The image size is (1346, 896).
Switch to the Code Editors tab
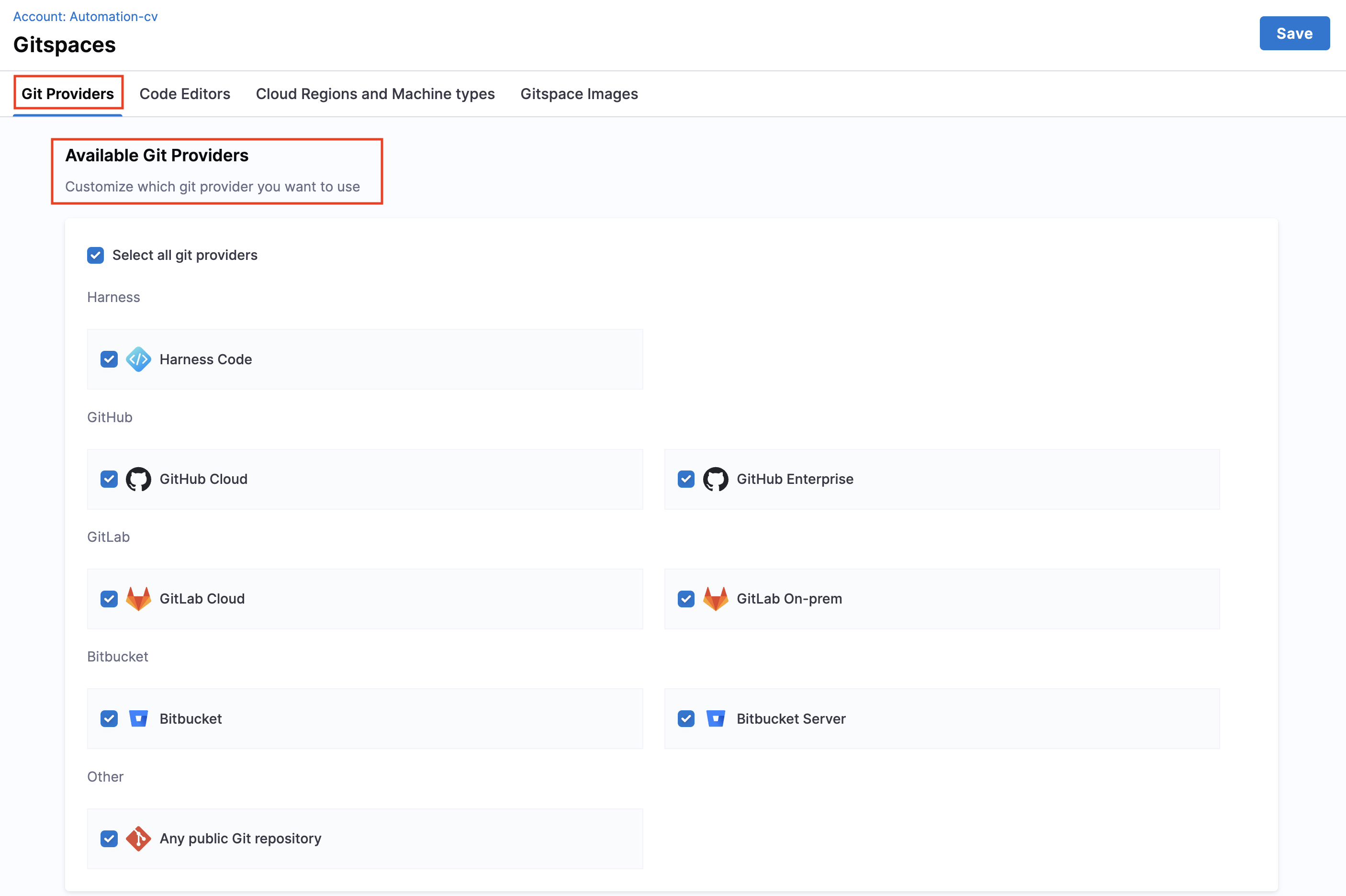pyautogui.click(x=185, y=94)
